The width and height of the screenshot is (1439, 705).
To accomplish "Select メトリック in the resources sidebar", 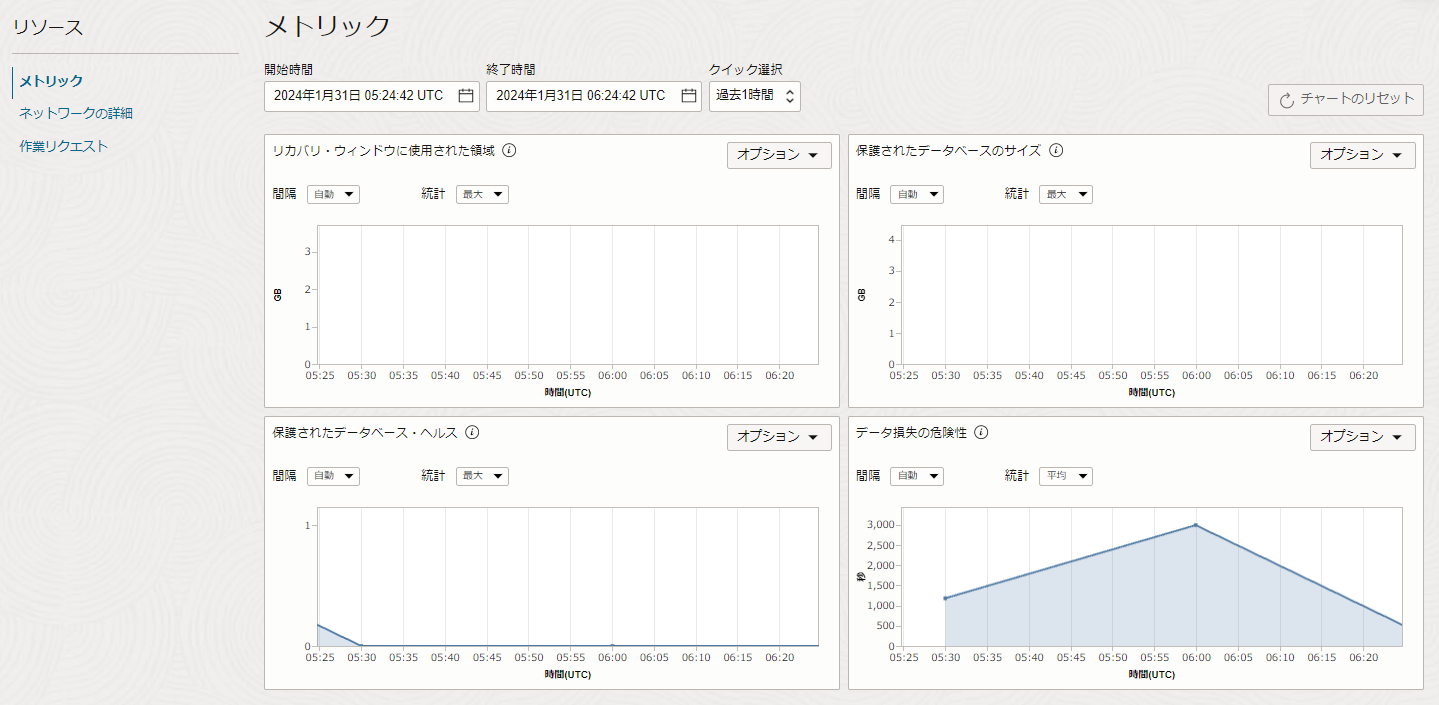I will 51,81.
